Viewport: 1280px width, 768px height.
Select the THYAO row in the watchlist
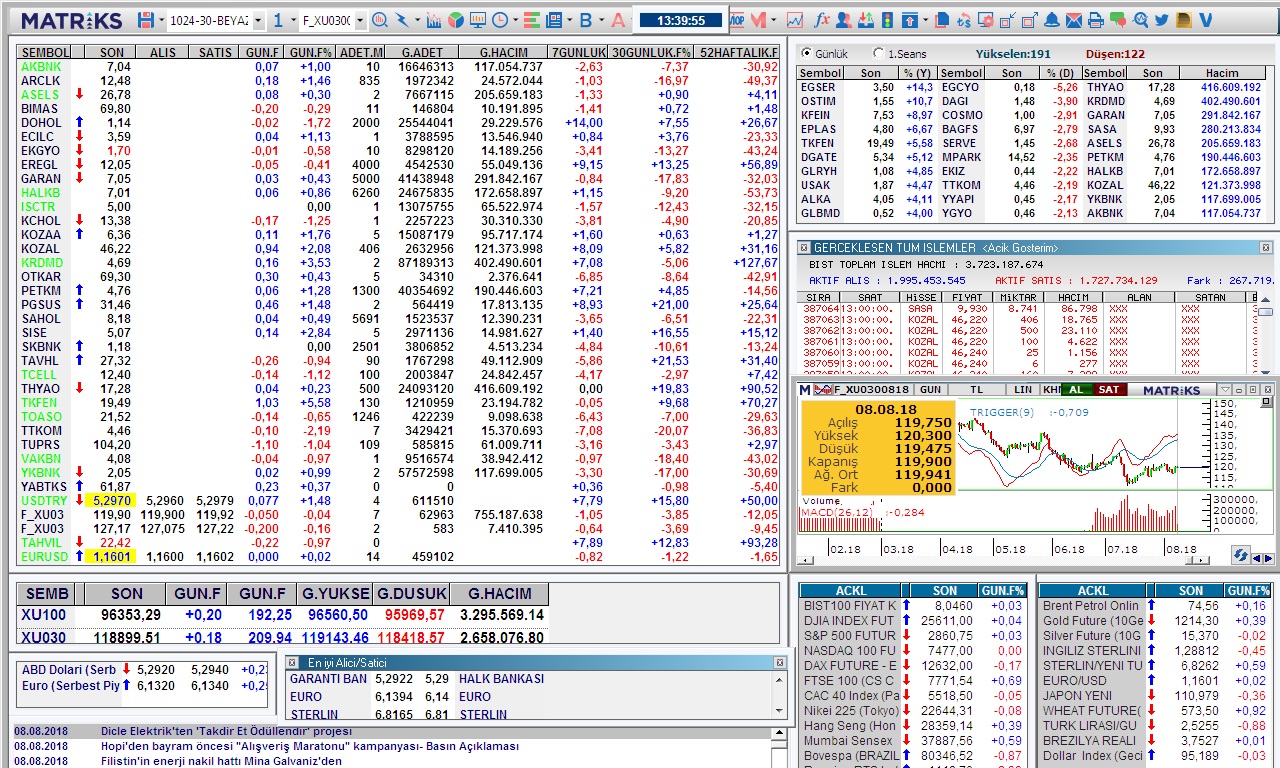(x=398, y=388)
